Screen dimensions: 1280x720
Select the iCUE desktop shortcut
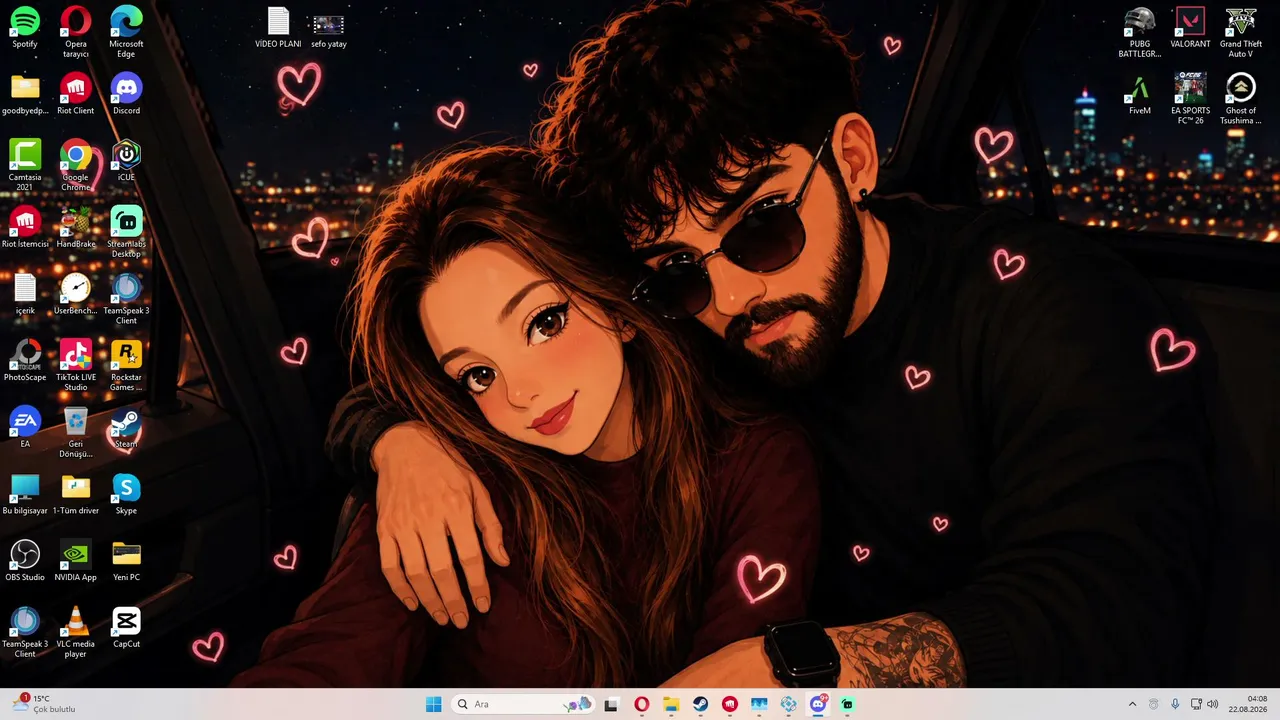(x=126, y=161)
